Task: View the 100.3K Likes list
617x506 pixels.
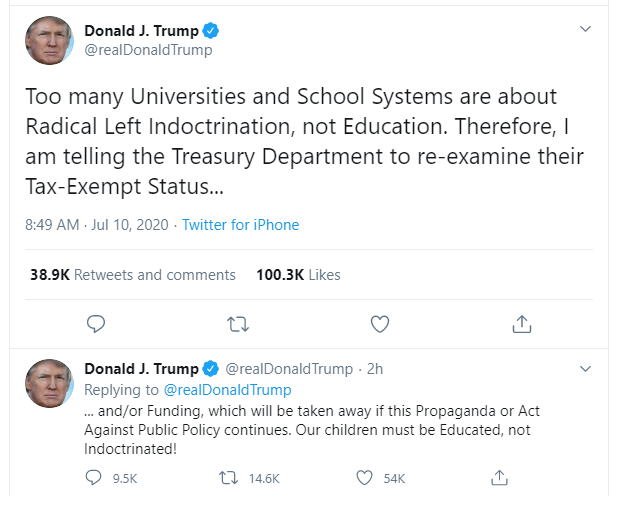Action: point(298,274)
